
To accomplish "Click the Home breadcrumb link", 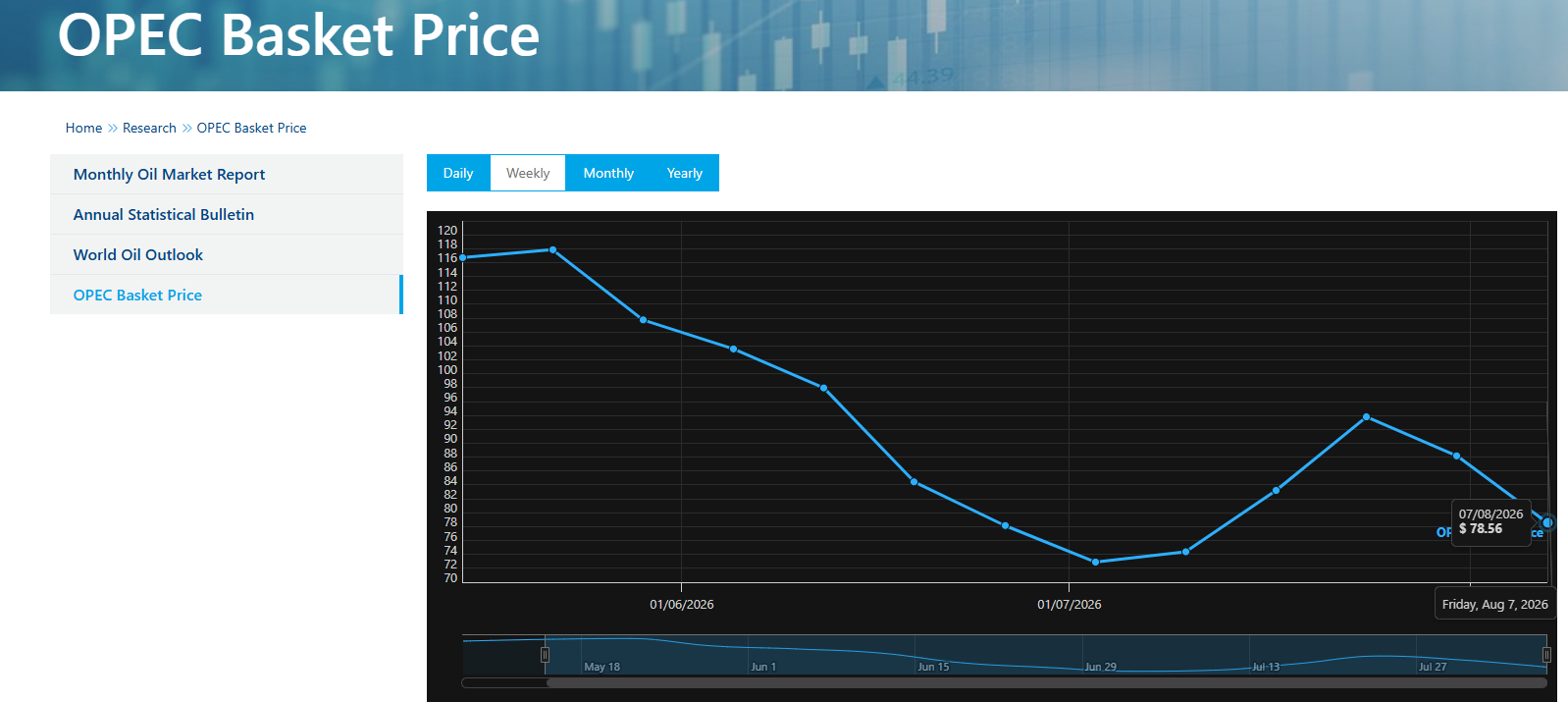I will [83, 128].
